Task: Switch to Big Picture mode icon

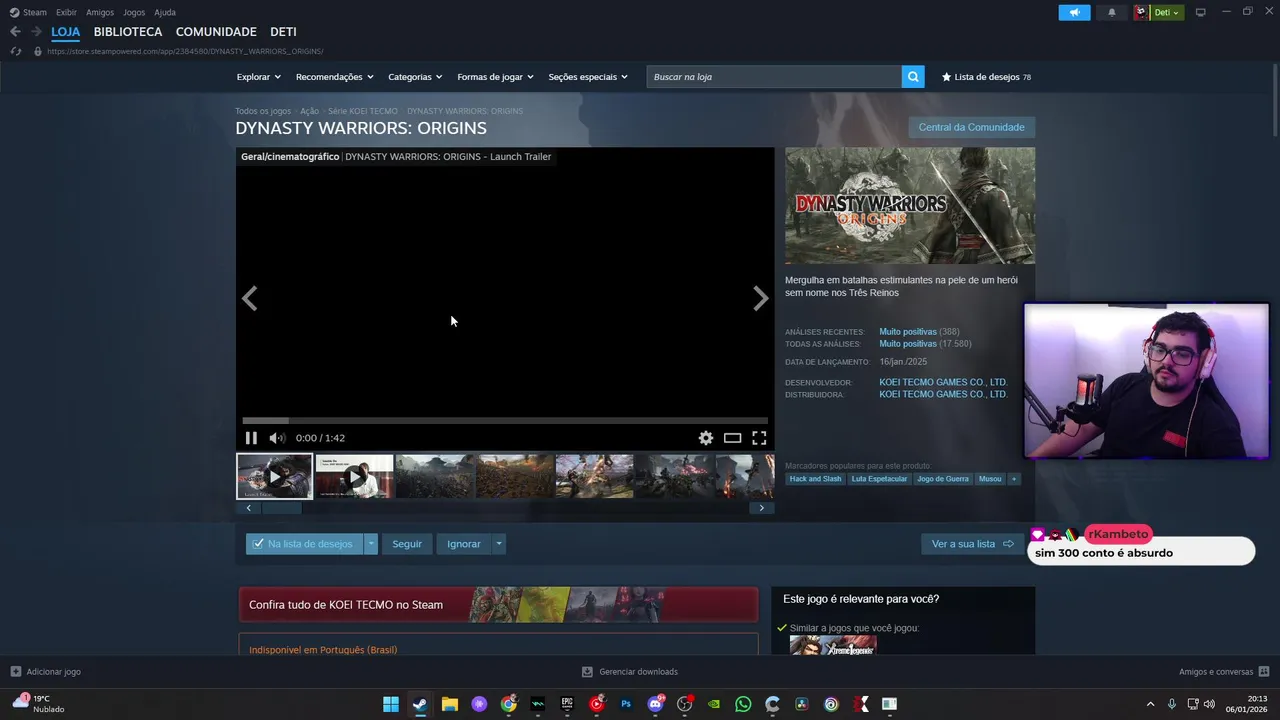Action: point(1200,12)
